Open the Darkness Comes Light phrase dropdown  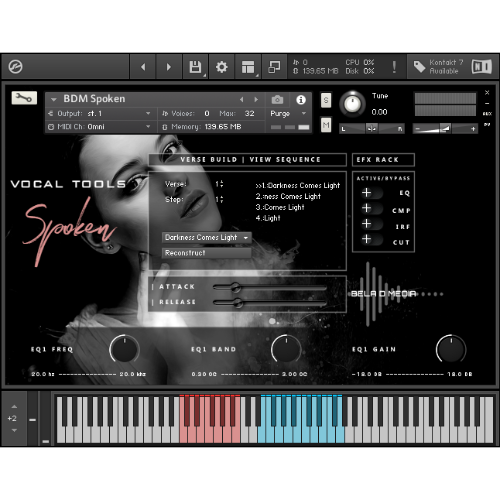point(207,237)
